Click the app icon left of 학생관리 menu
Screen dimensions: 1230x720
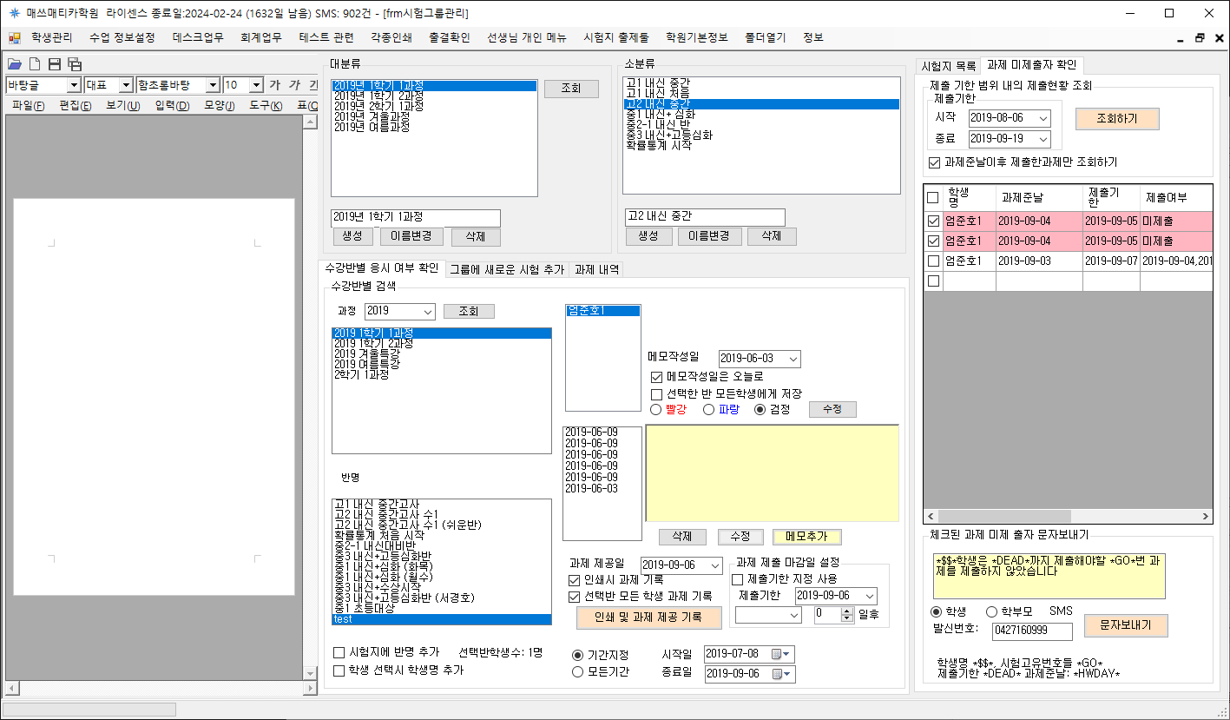15,38
